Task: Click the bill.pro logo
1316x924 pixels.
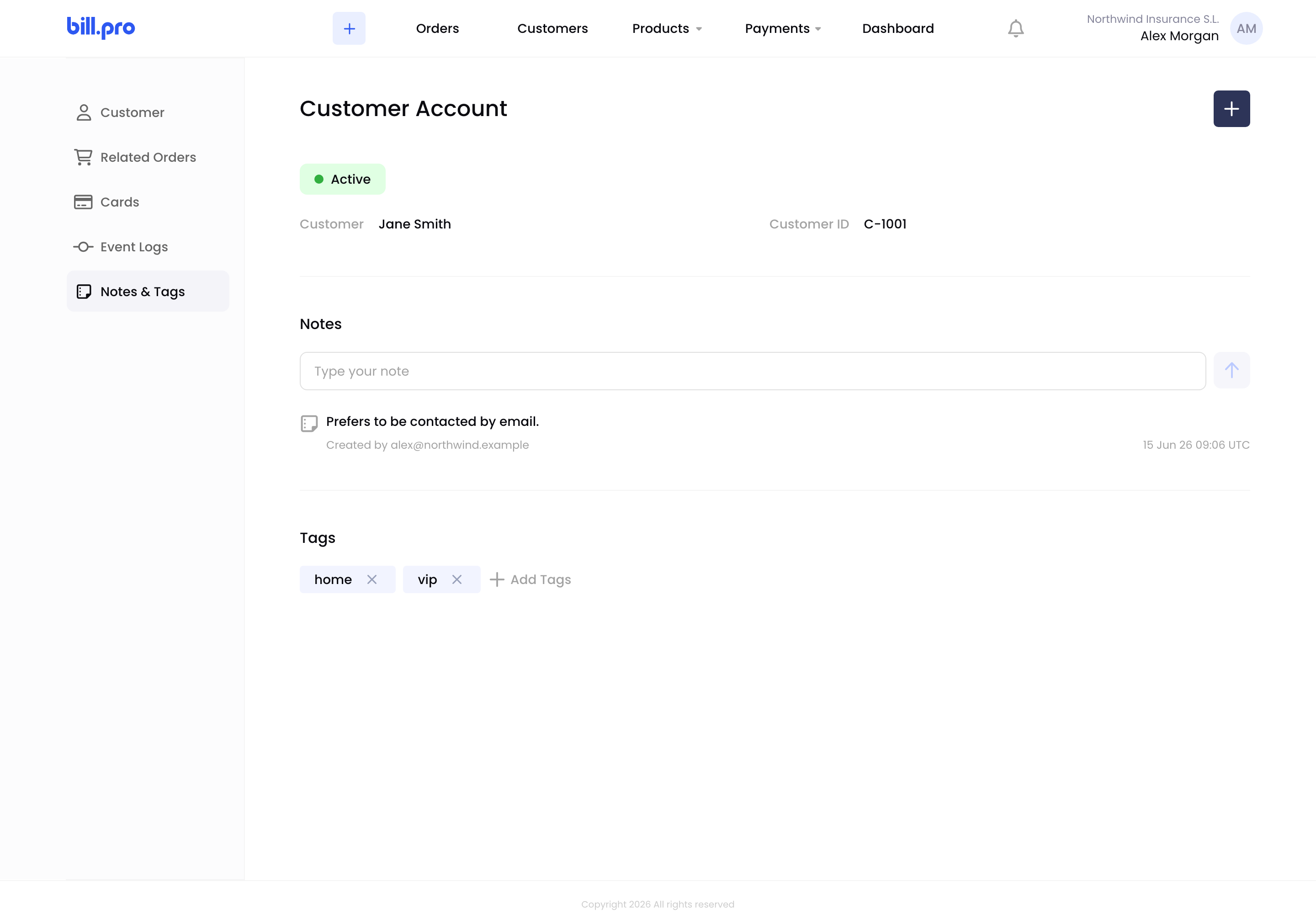Action: pos(101,27)
